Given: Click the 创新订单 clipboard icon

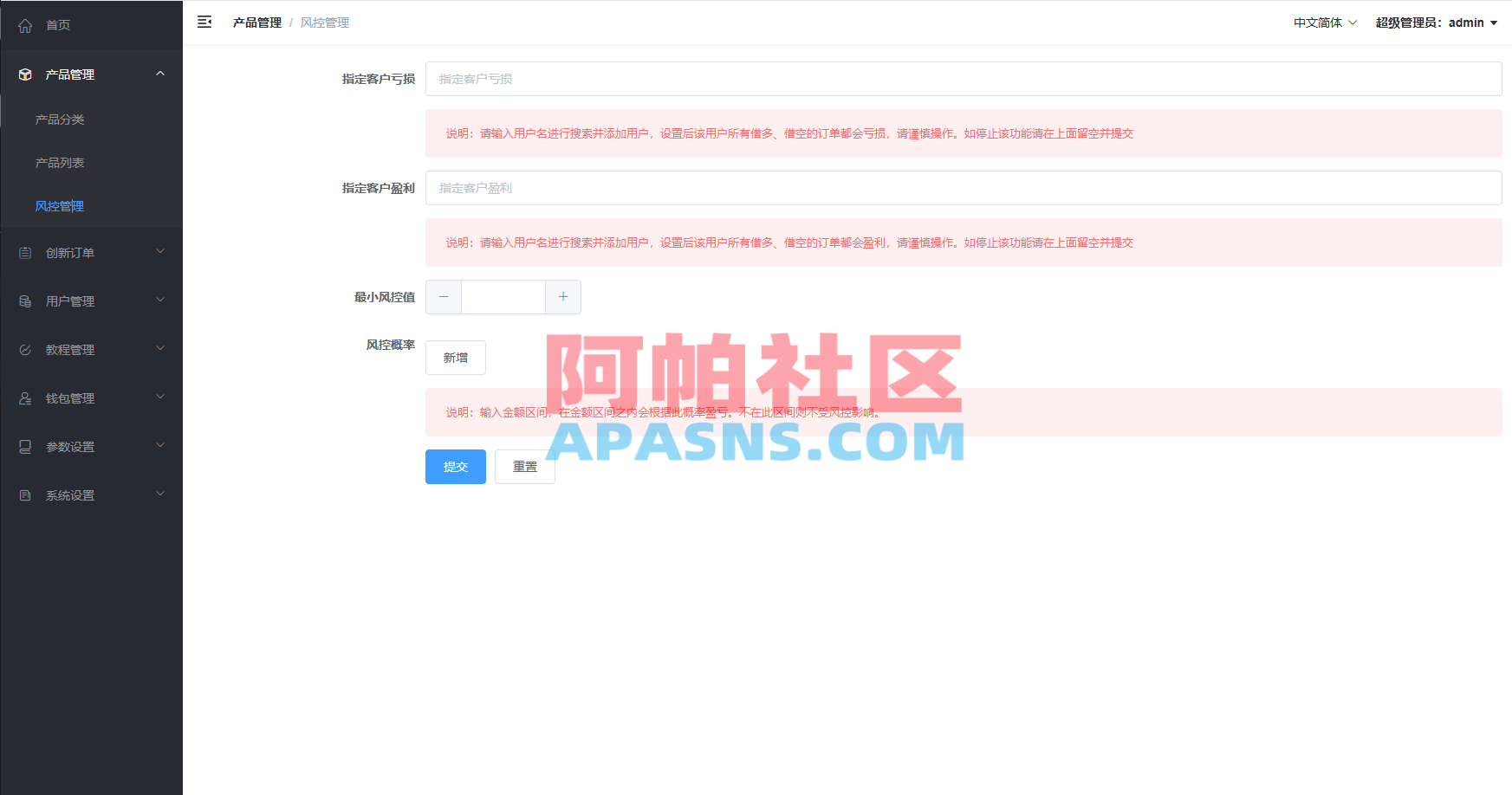Looking at the screenshot, I should 25,253.
